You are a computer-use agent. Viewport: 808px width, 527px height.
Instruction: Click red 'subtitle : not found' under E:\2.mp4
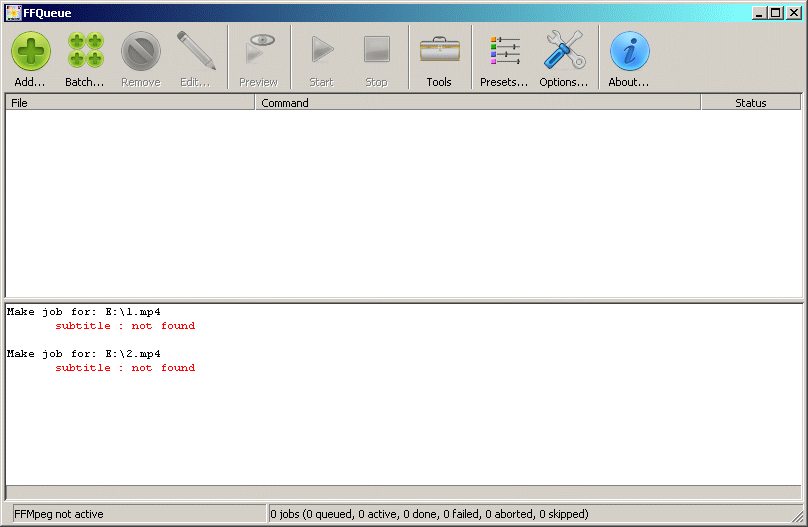[125, 367]
